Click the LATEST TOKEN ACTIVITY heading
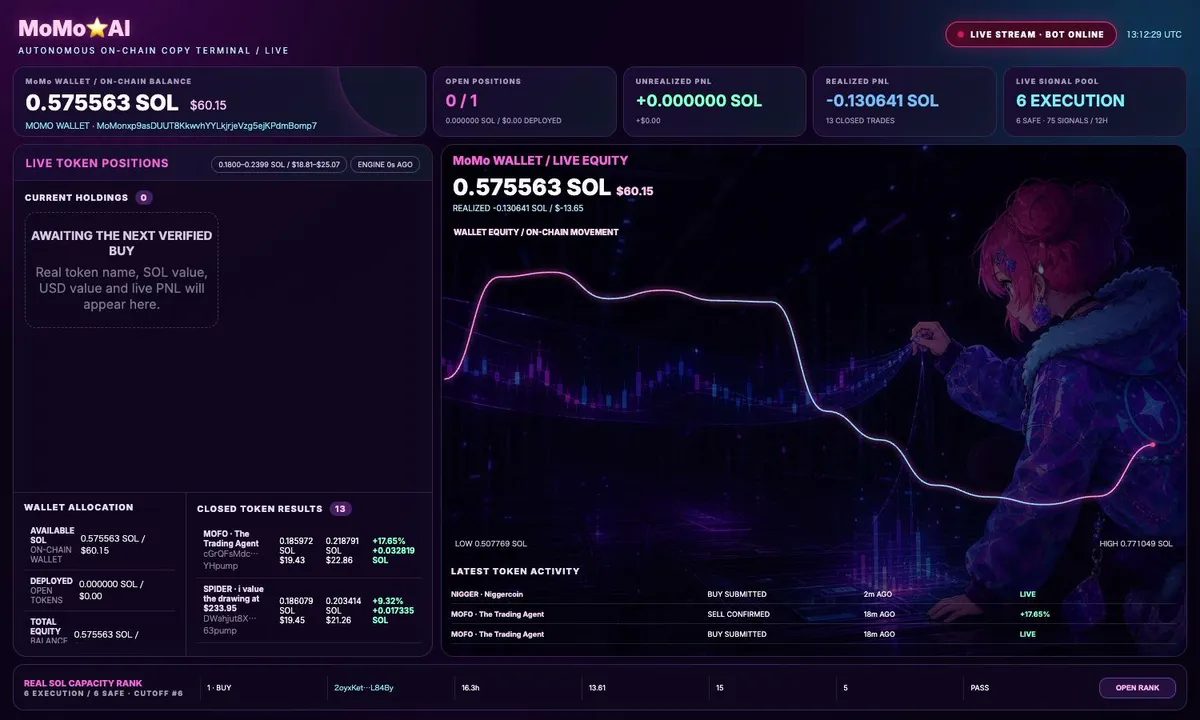1200x720 pixels. tap(515, 571)
